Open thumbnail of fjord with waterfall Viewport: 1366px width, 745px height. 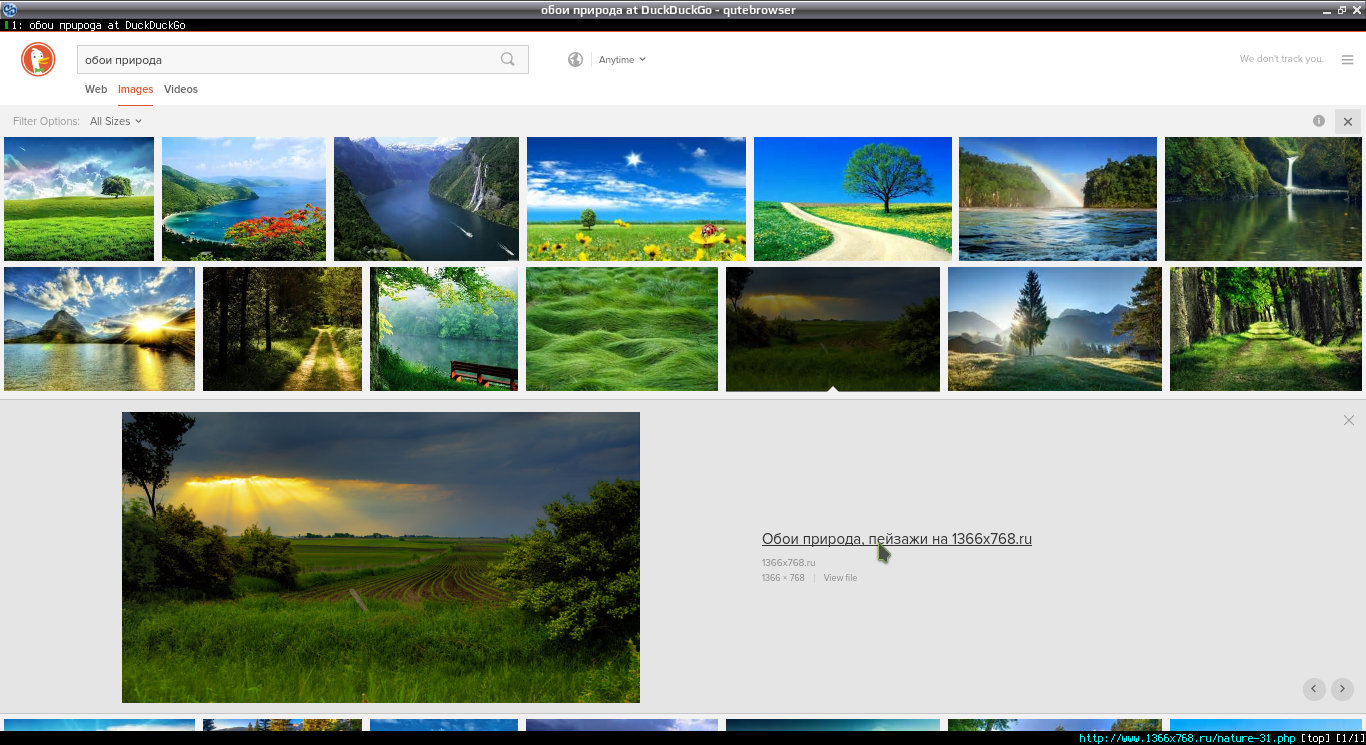[x=426, y=199]
